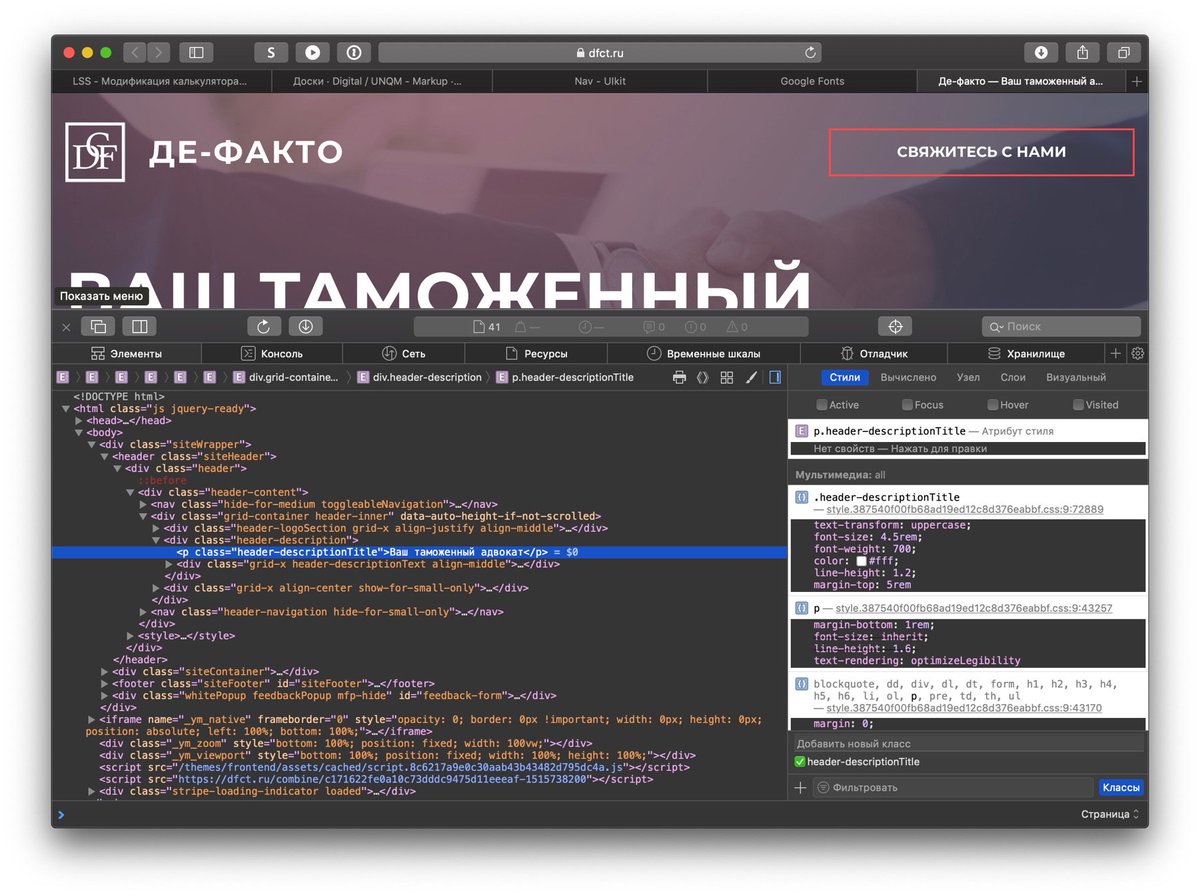Expand the header-descriptionText div node
The height and width of the screenshot is (896, 1200).
(x=169, y=564)
